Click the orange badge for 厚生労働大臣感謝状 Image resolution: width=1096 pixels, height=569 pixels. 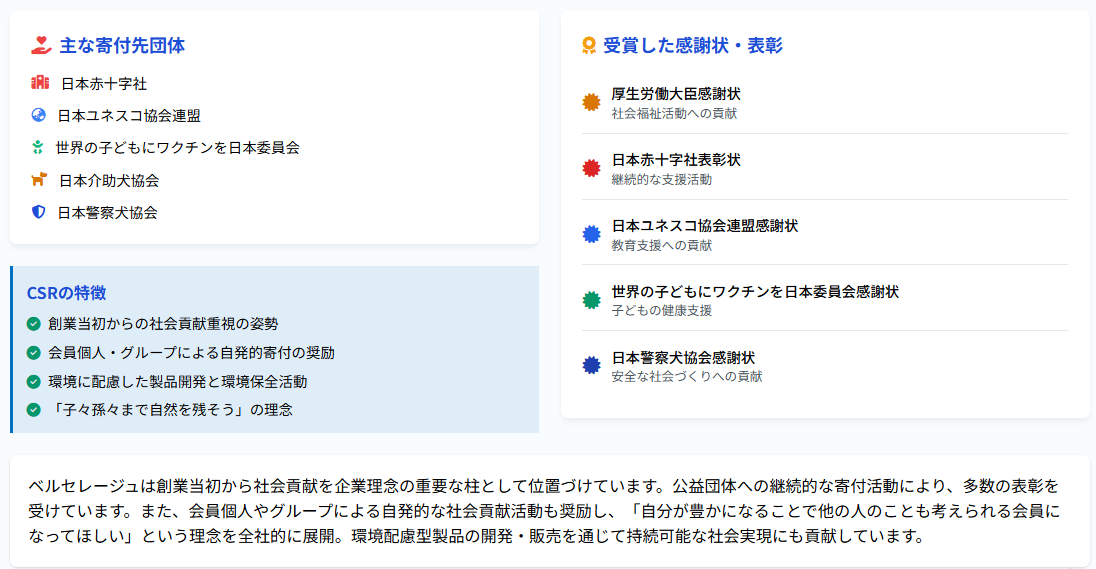[x=591, y=102]
